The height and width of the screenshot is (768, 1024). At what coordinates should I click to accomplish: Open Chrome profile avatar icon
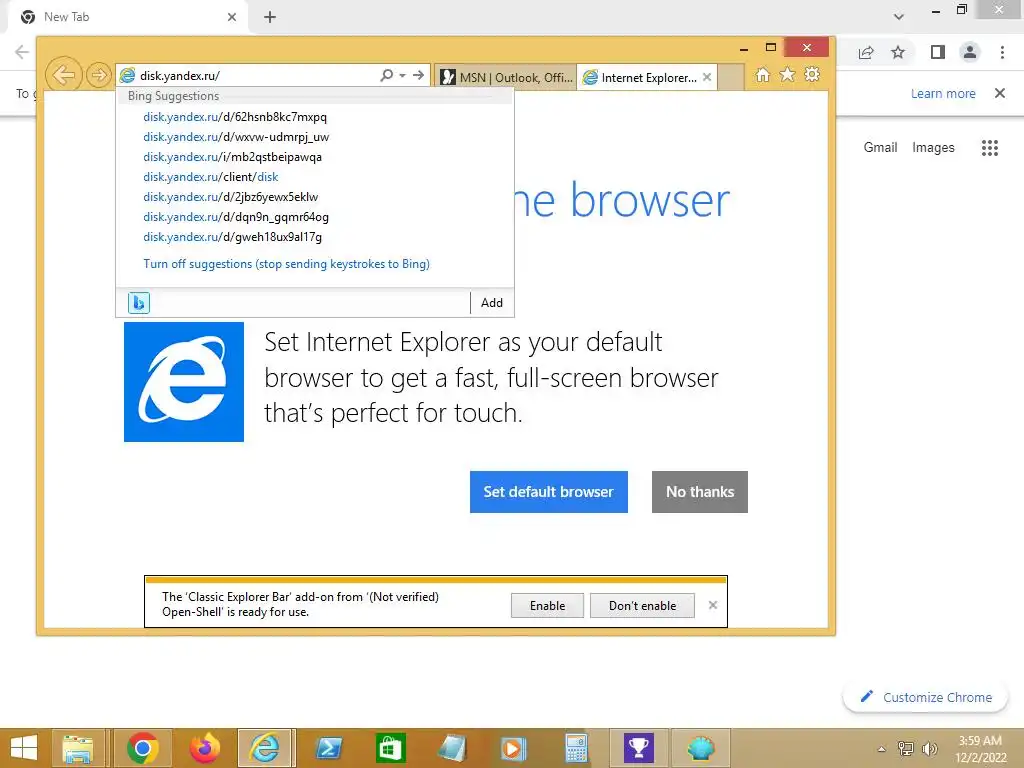tap(970, 52)
